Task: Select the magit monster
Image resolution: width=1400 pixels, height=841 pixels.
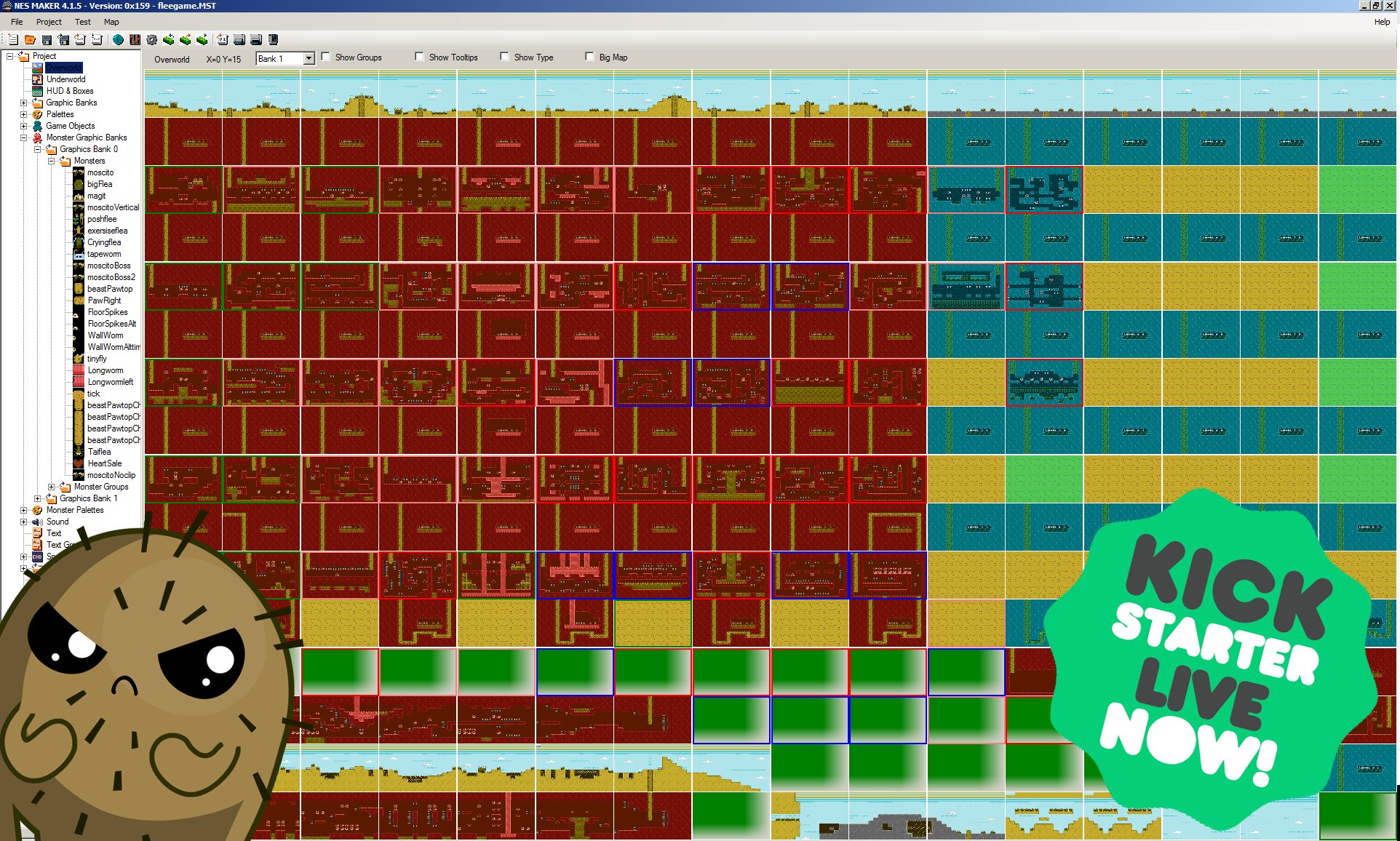Action: click(96, 196)
